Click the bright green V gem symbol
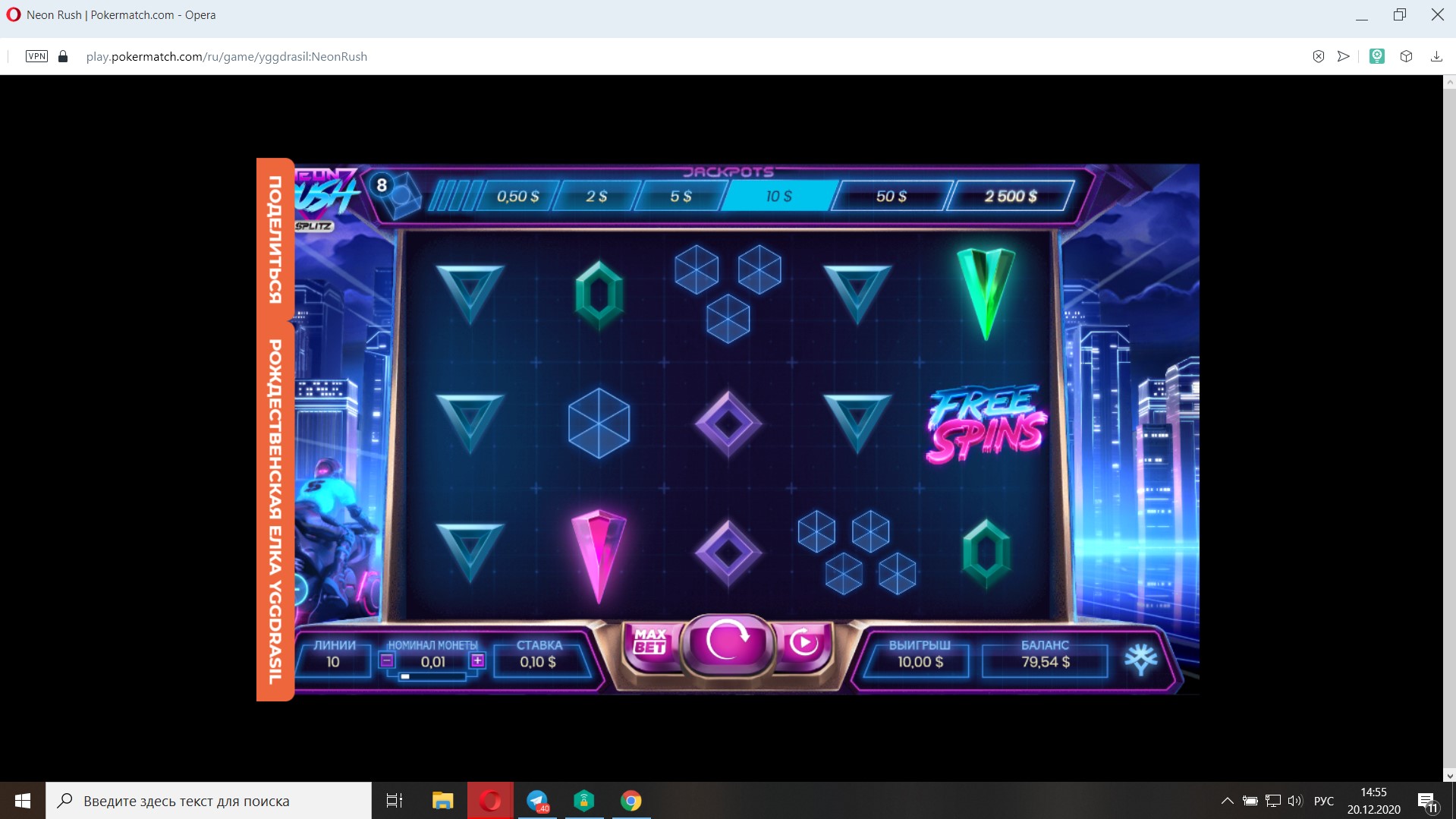The height and width of the screenshot is (819, 1456). (986, 293)
